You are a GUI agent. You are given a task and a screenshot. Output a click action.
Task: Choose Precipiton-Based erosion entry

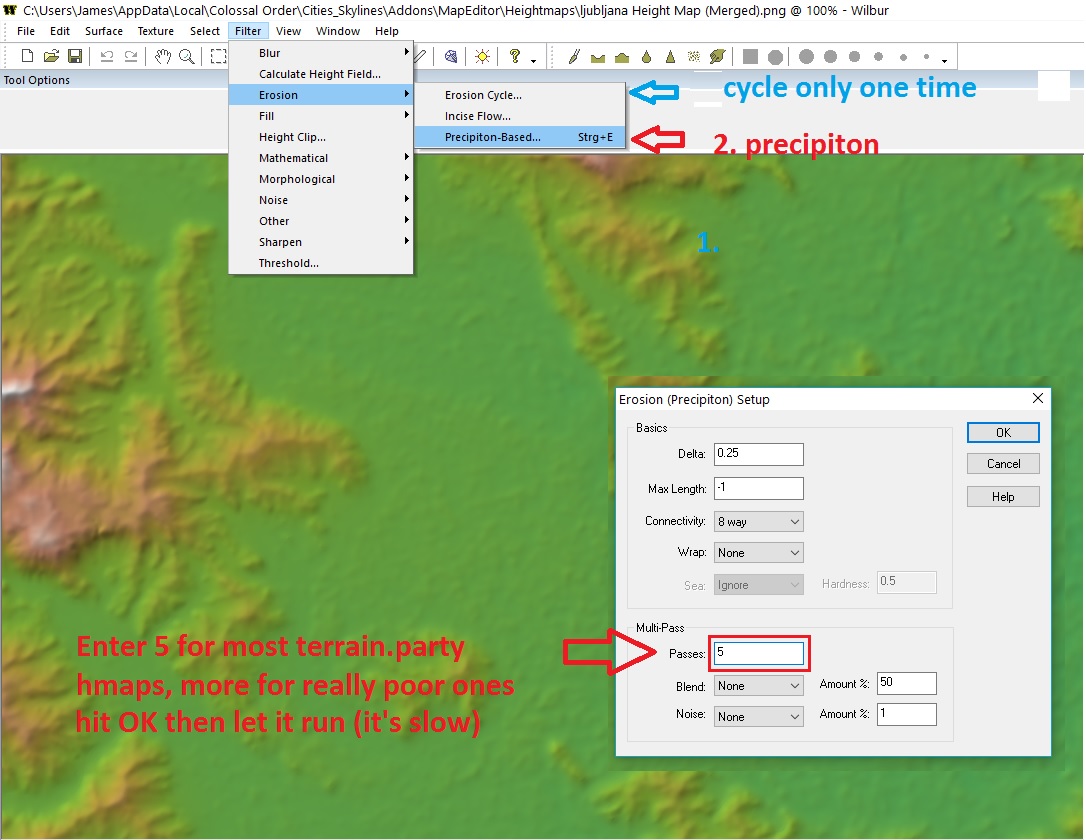[x=519, y=137]
